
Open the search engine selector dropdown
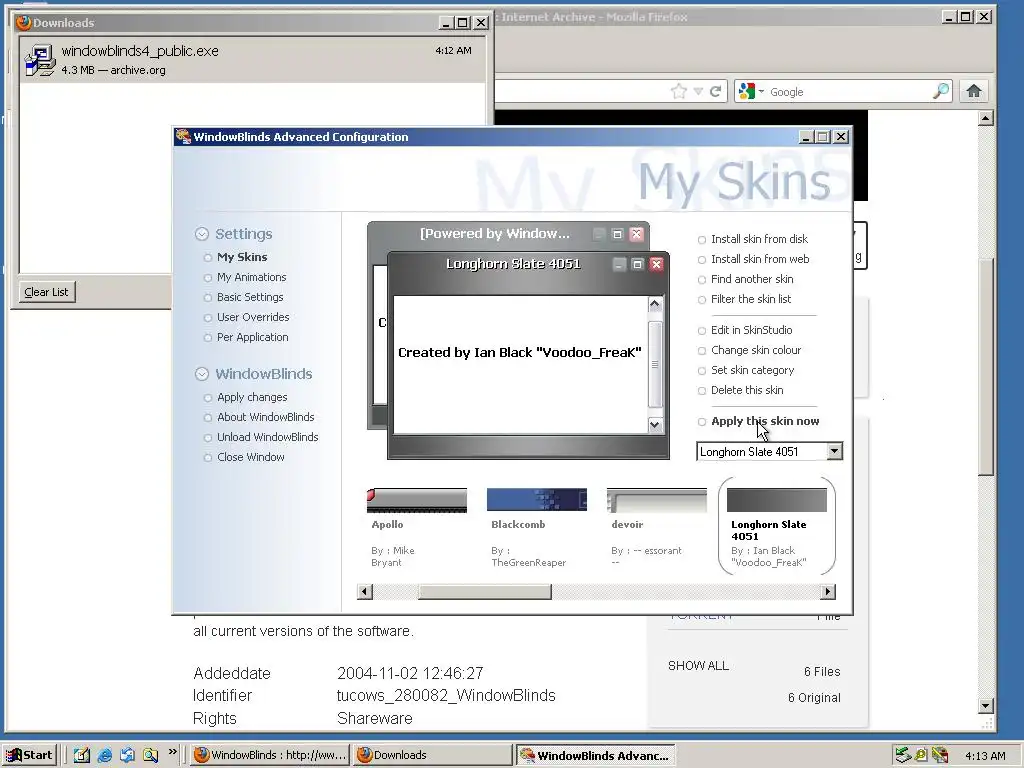click(x=751, y=91)
